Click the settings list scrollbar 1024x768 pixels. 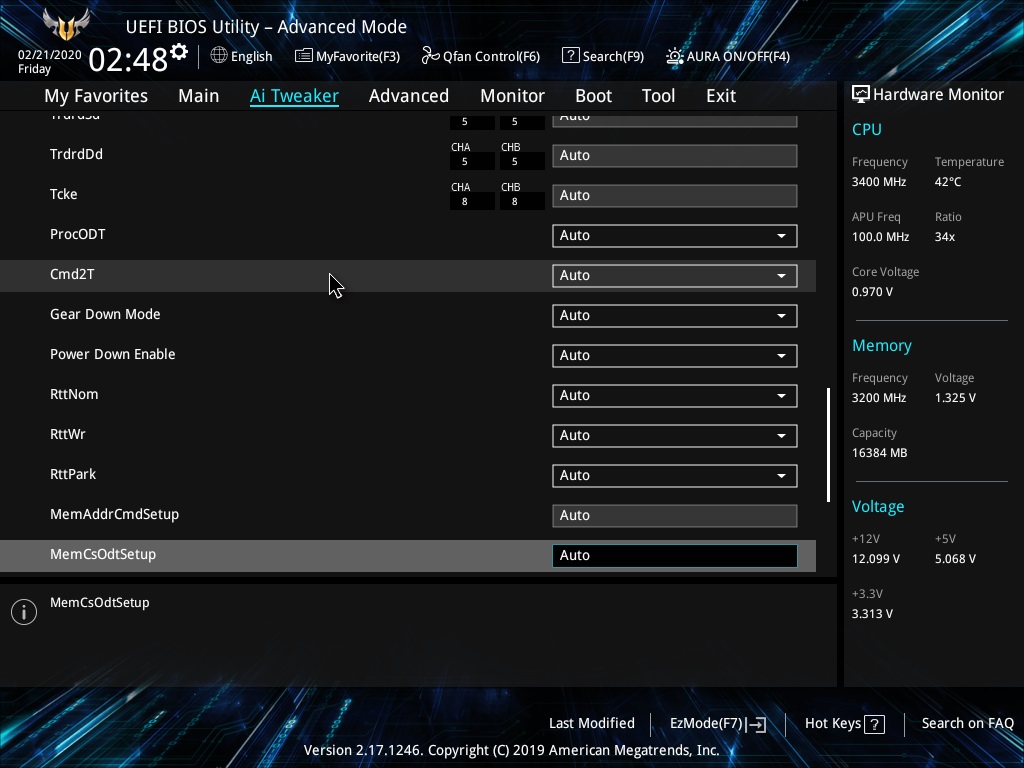(x=828, y=445)
